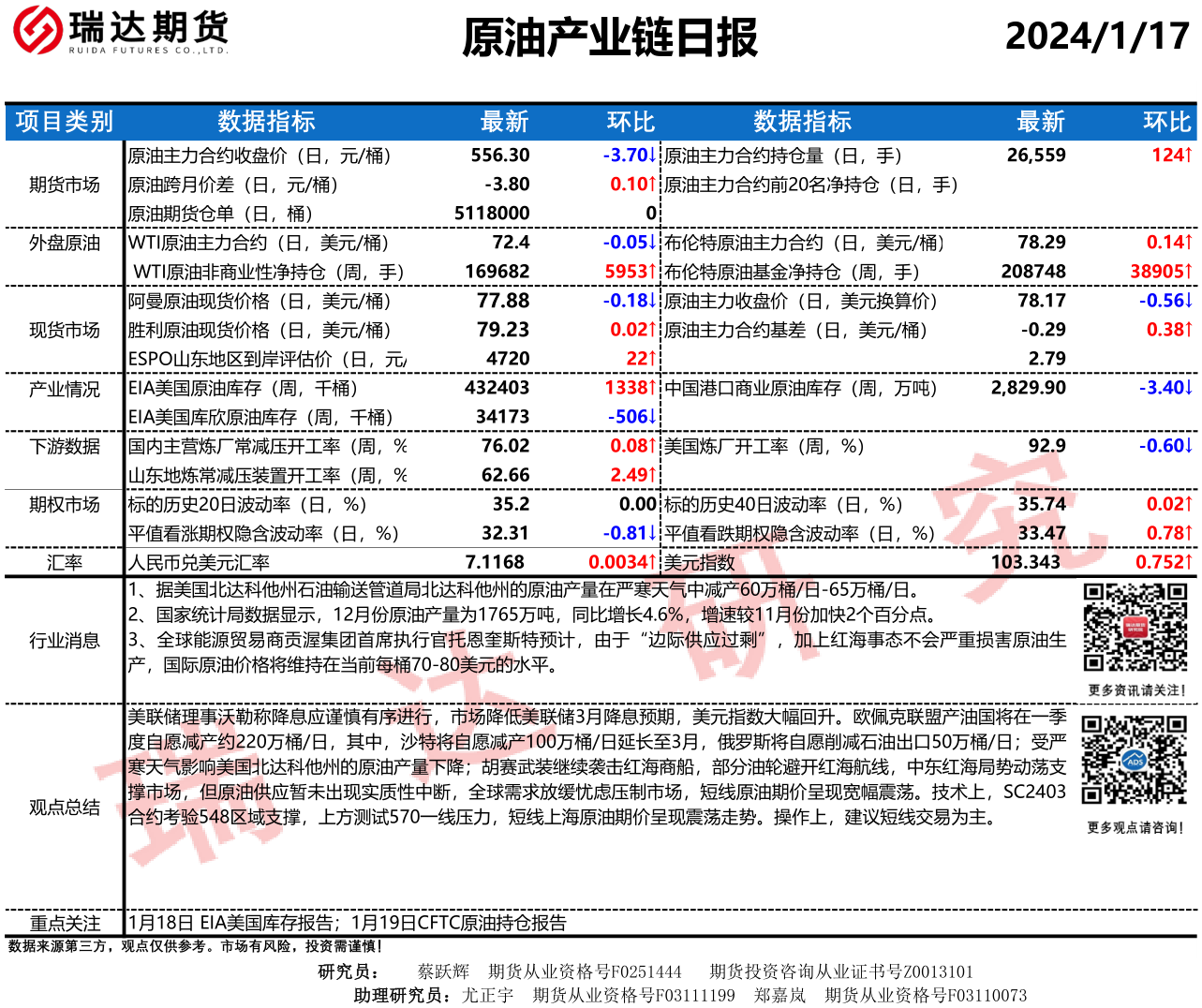The image size is (1202, 1008).
Task: Click the 重点关注 row label at bottom
Action: click(64, 923)
